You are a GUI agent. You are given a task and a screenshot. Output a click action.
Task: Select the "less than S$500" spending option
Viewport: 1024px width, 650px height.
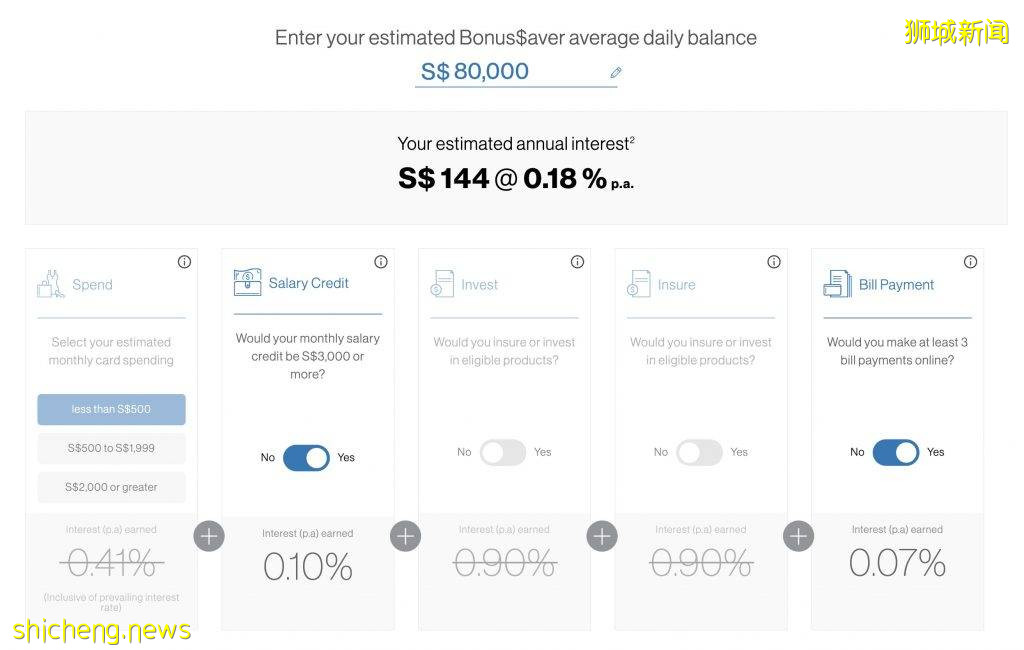(x=111, y=409)
